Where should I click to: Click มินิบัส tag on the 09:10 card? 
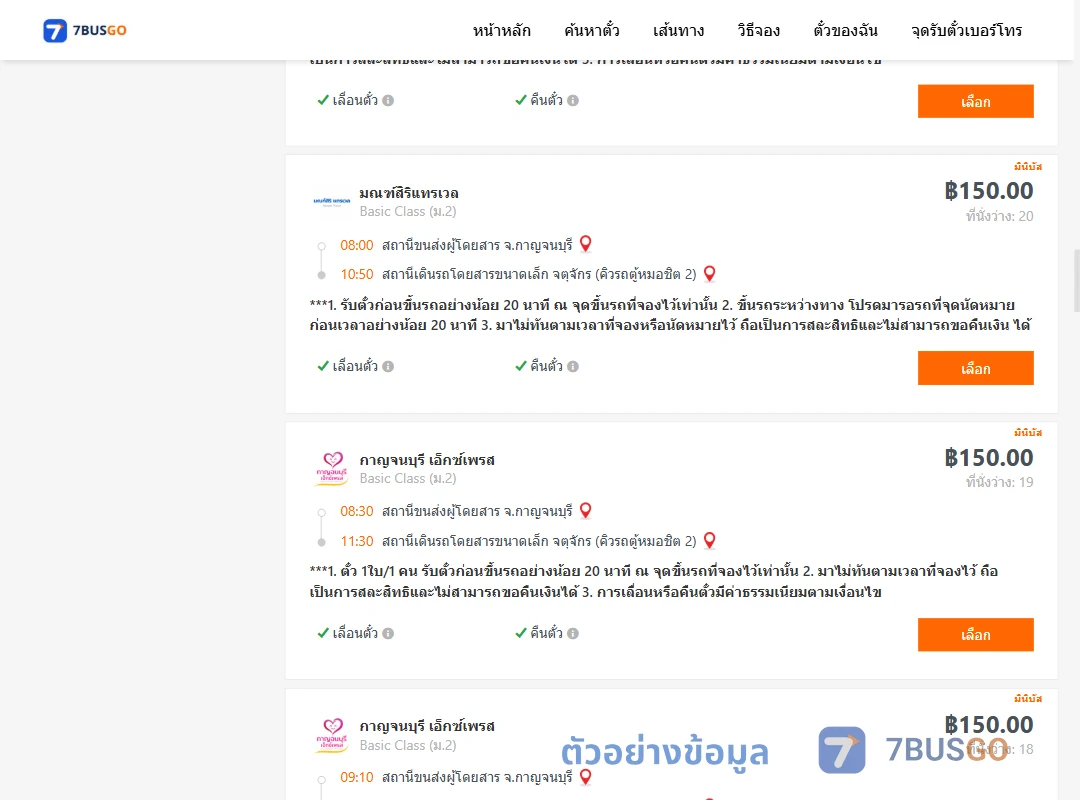(x=1028, y=699)
